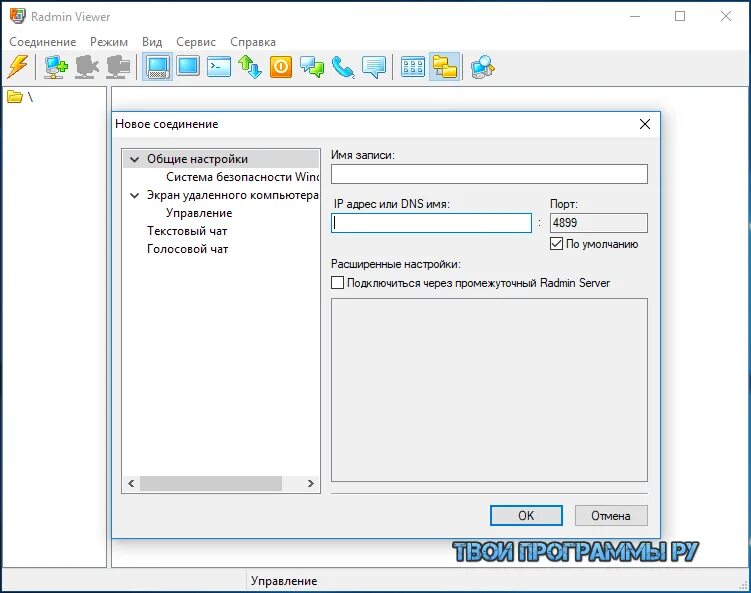Open the Соединение menu
This screenshot has height=593, width=751.
point(43,42)
